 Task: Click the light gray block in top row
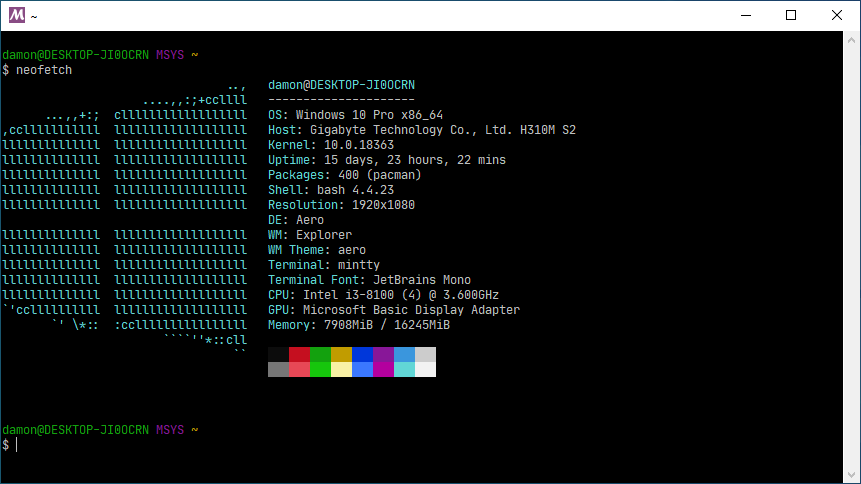click(426, 354)
